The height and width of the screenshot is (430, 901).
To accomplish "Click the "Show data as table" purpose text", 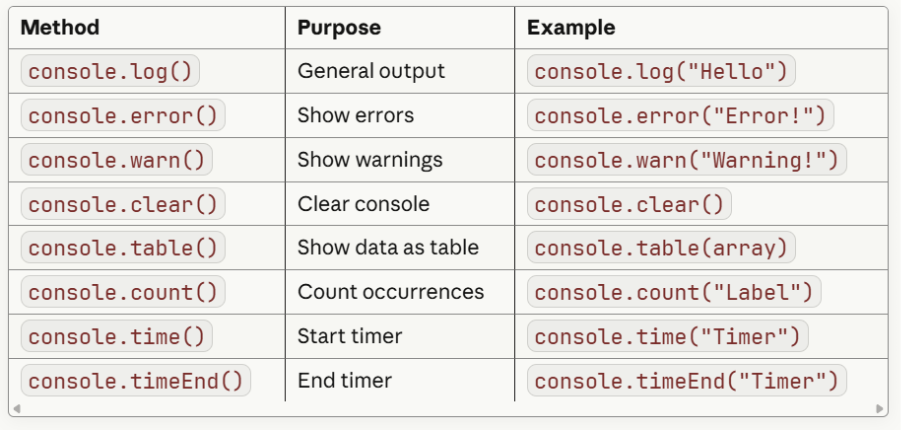I will (388, 248).
